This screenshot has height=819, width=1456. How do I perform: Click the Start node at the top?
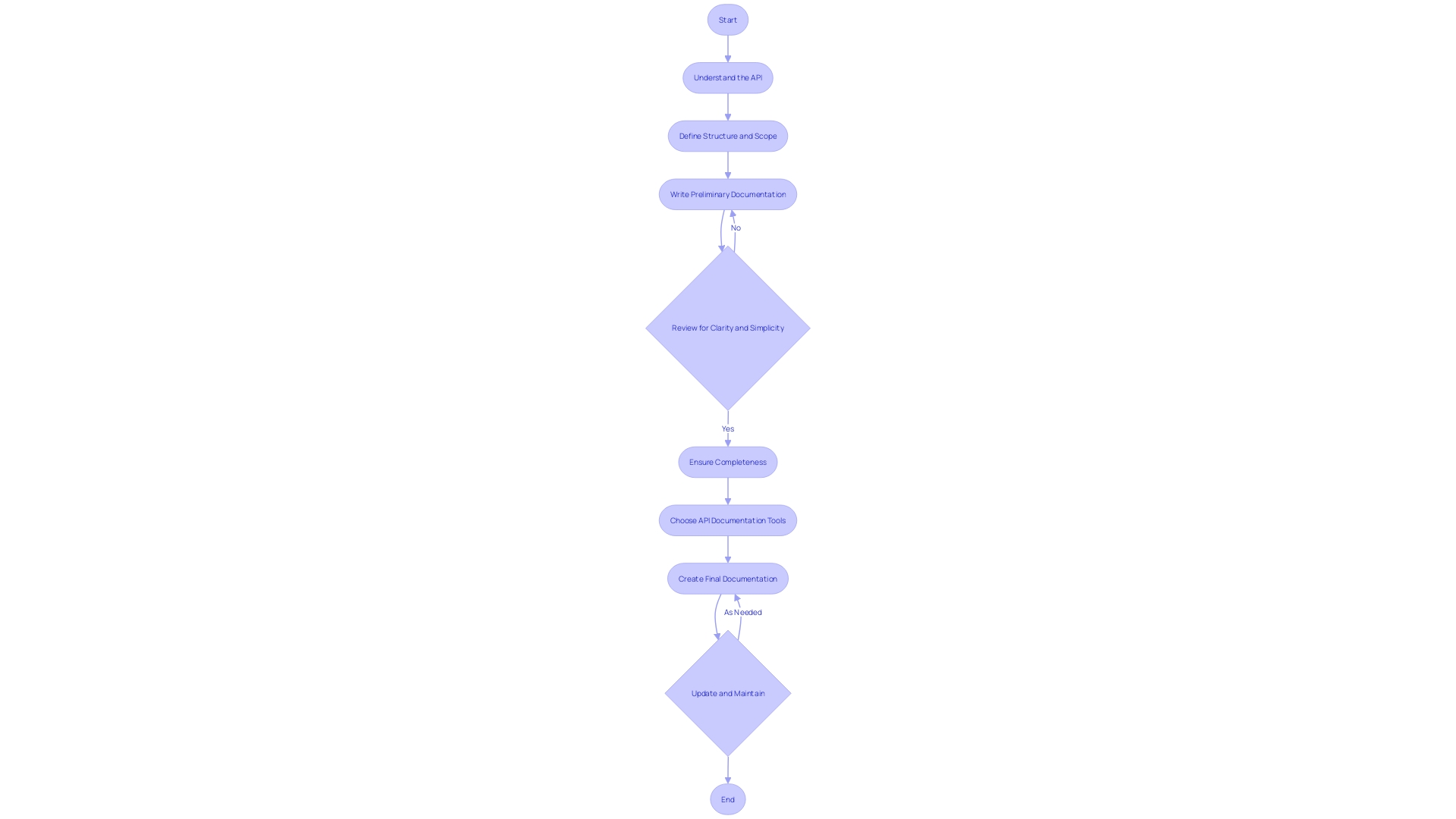pyautogui.click(x=728, y=19)
